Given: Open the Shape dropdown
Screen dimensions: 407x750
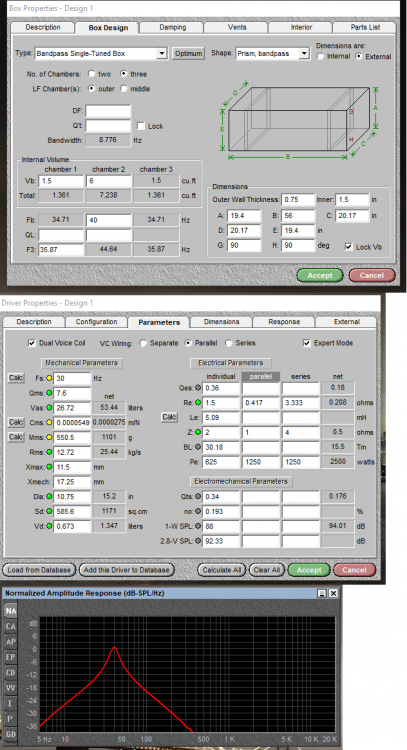Looking at the screenshot, I should point(304,54).
